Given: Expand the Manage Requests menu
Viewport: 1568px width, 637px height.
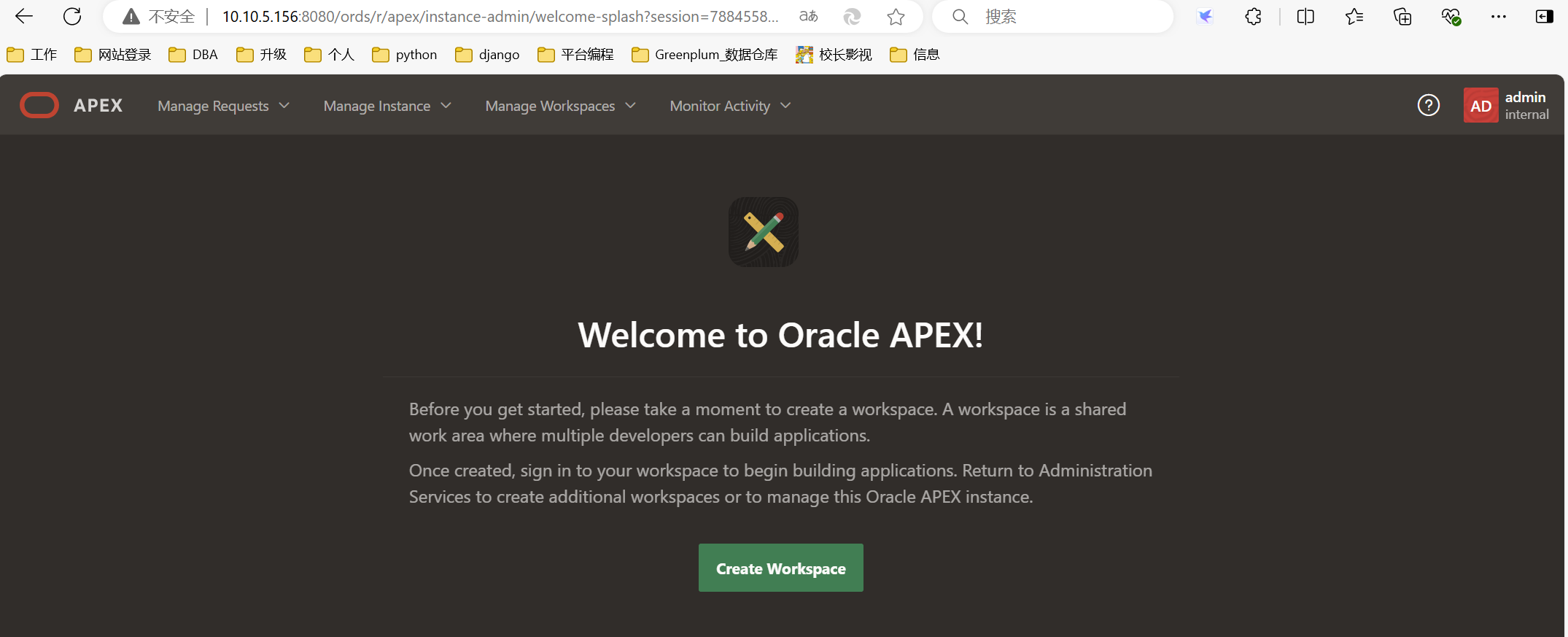Looking at the screenshot, I should point(224,106).
